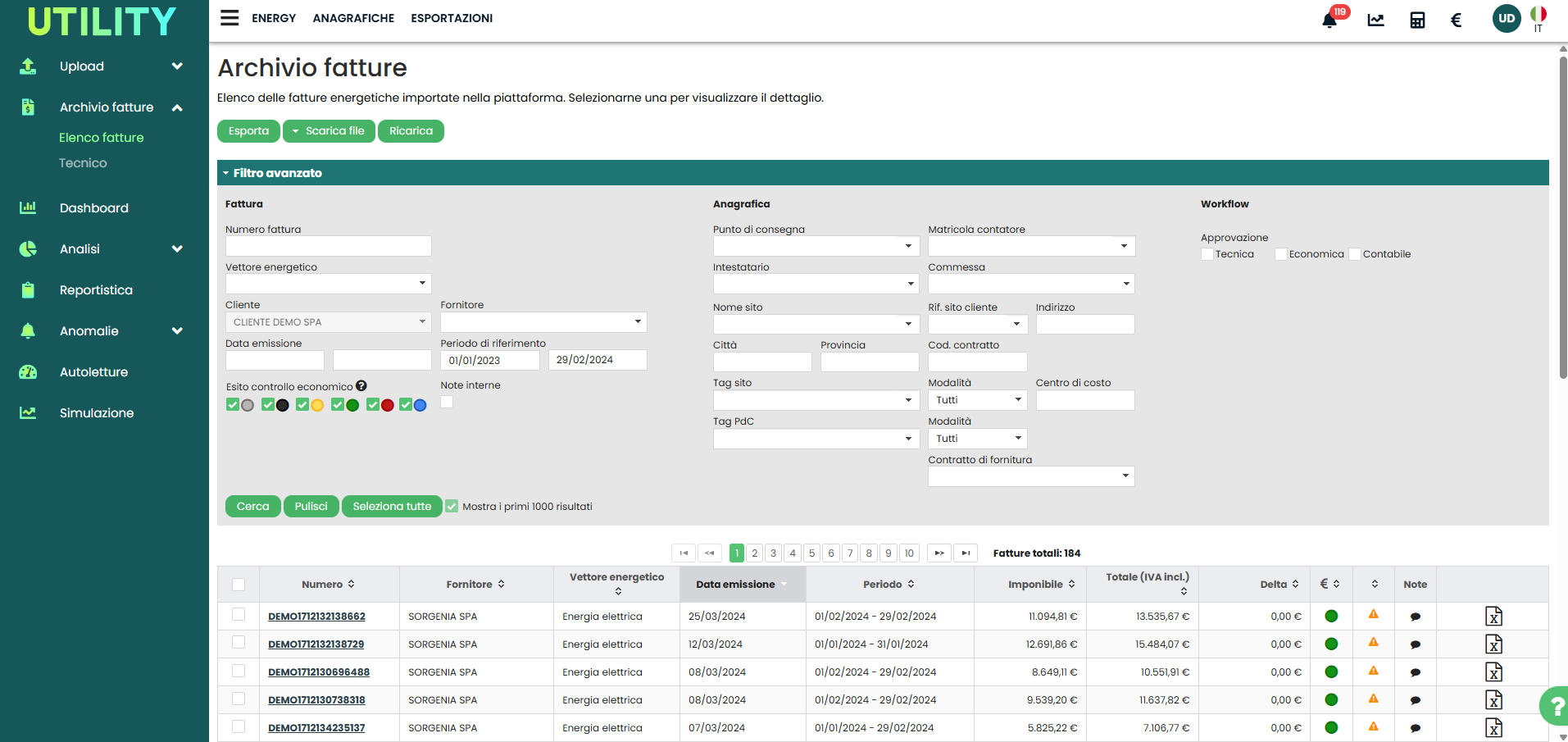1568x742 pixels.
Task: Open the calculator icon in top bar
Action: point(1417,20)
